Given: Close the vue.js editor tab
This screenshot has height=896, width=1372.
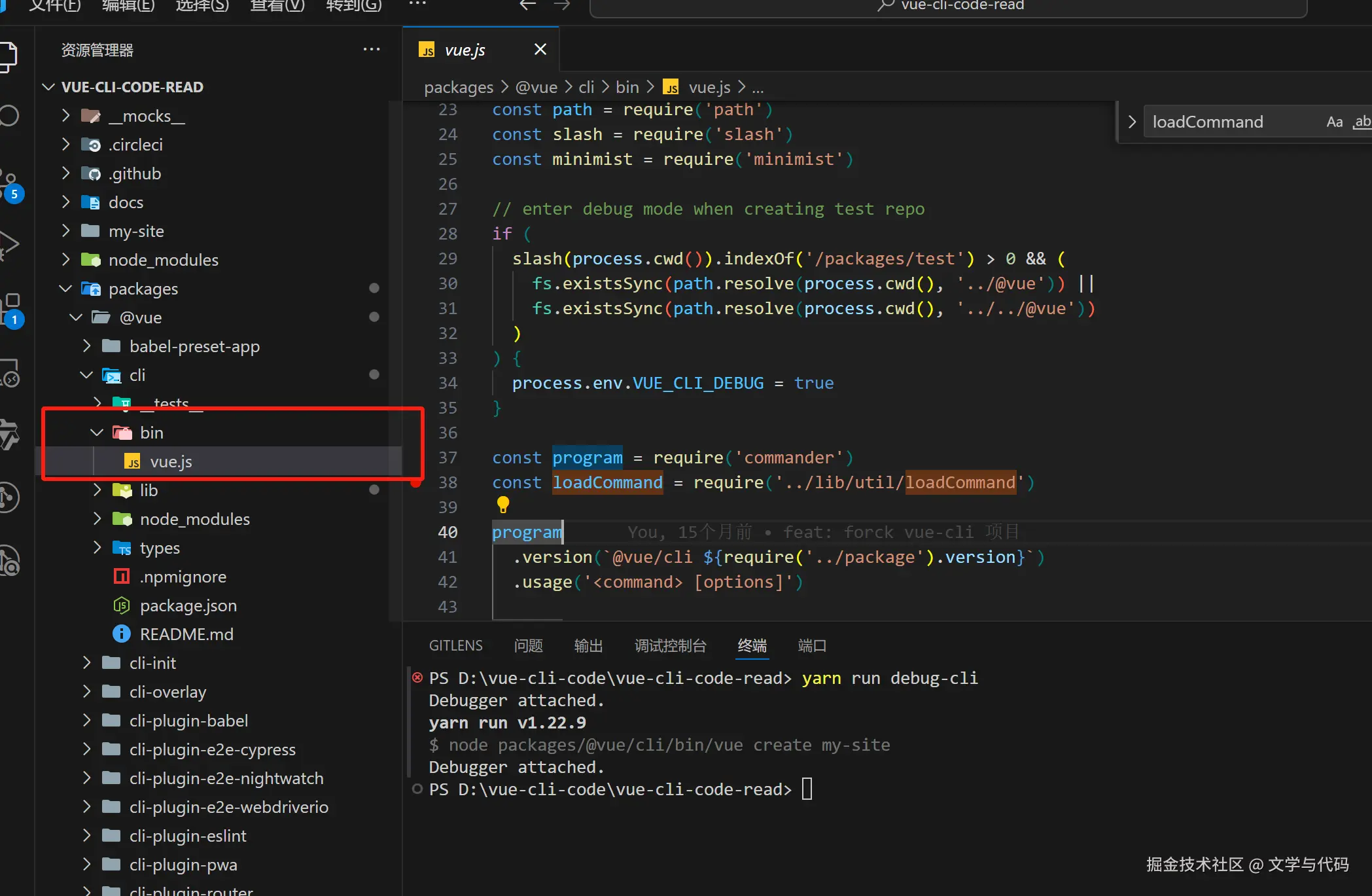Looking at the screenshot, I should 540,50.
